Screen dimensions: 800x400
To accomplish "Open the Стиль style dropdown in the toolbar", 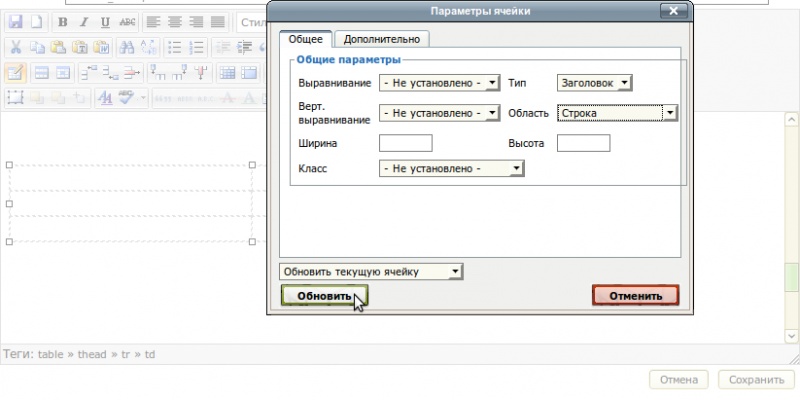I will [x=252, y=22].
